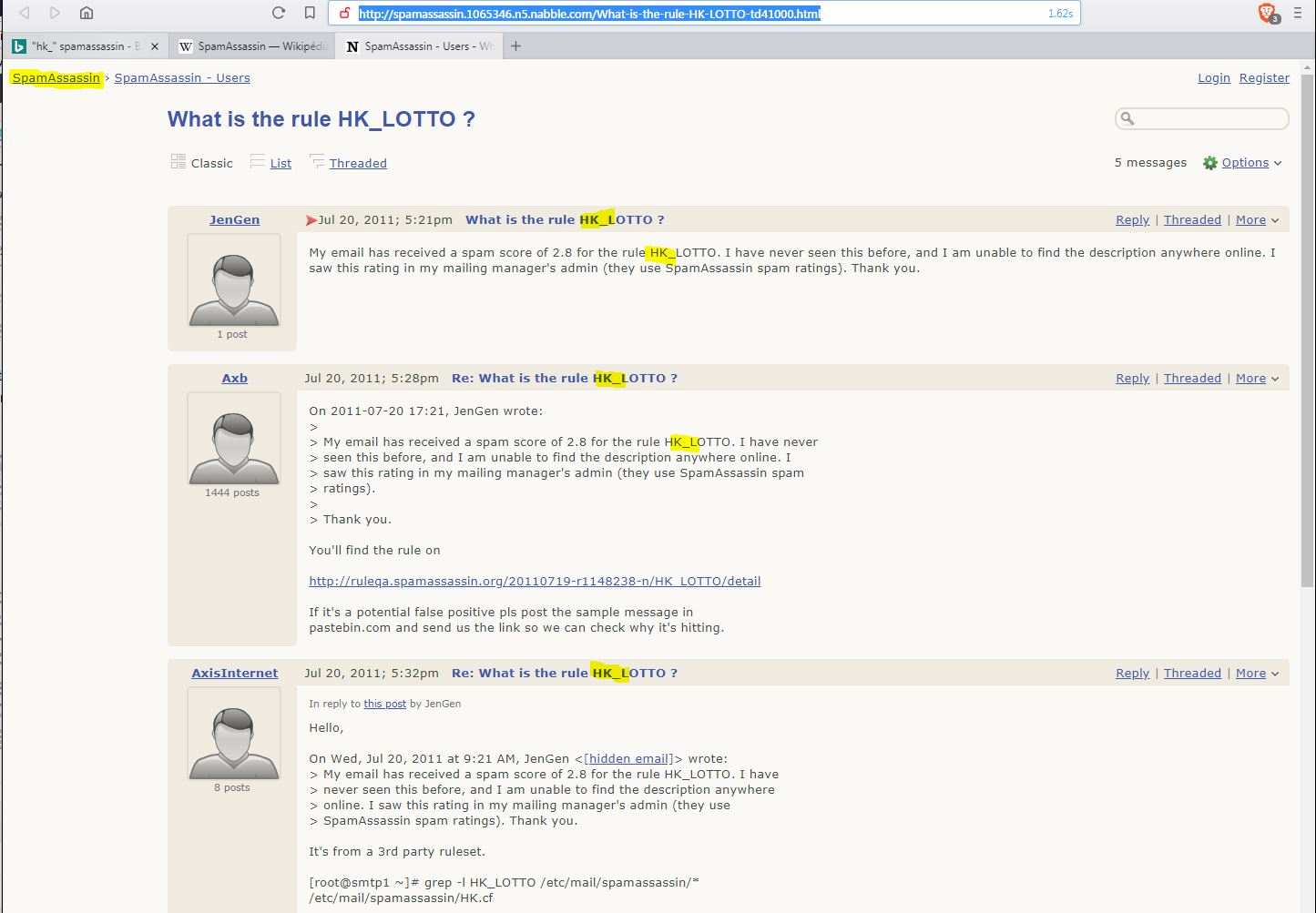Click the Options gear icon
Image resolution: width=1316 pixels, height=913 pixels.
(x=1209, y=163)
